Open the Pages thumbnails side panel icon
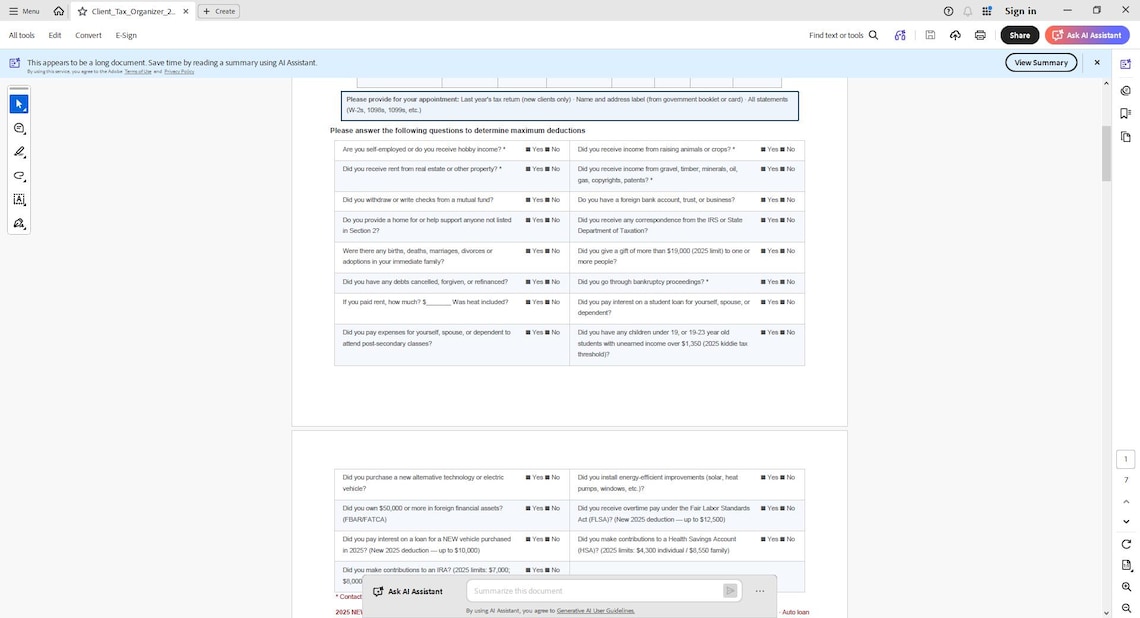The image size is (1140, 618). point(1125,137)
